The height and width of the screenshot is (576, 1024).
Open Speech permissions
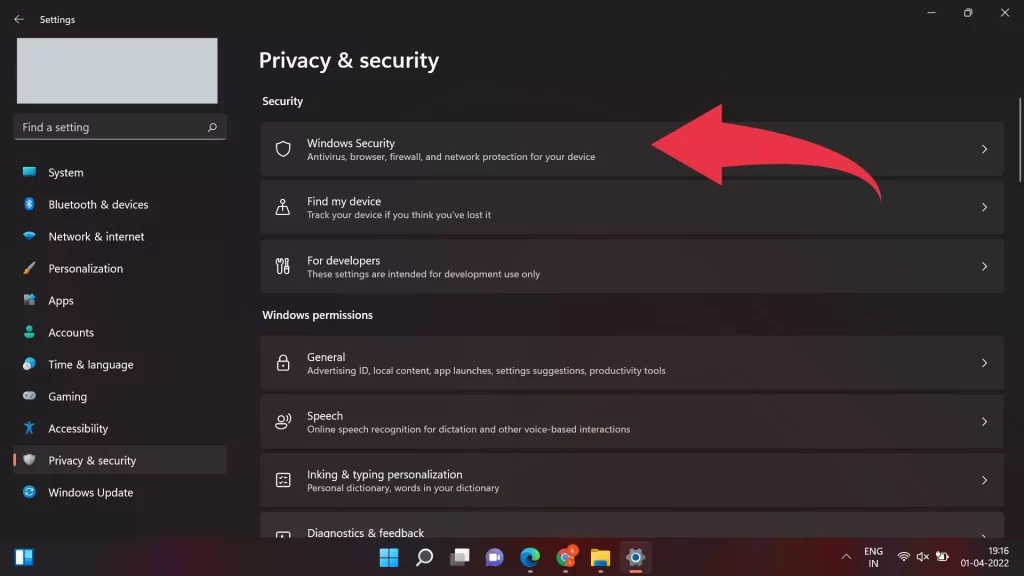click(632, 421)
